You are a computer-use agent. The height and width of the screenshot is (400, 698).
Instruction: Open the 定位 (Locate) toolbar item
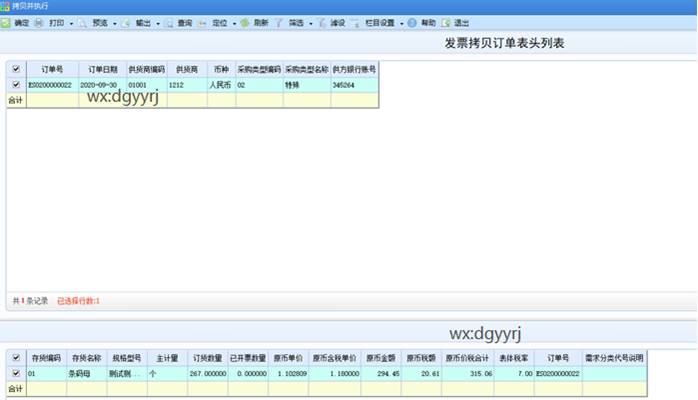point(213,21)
